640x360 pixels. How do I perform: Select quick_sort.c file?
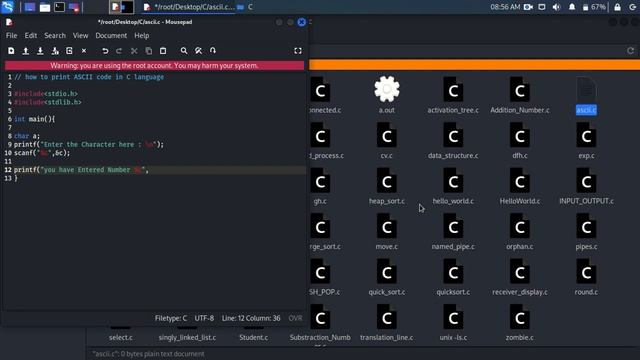(387, 277)
